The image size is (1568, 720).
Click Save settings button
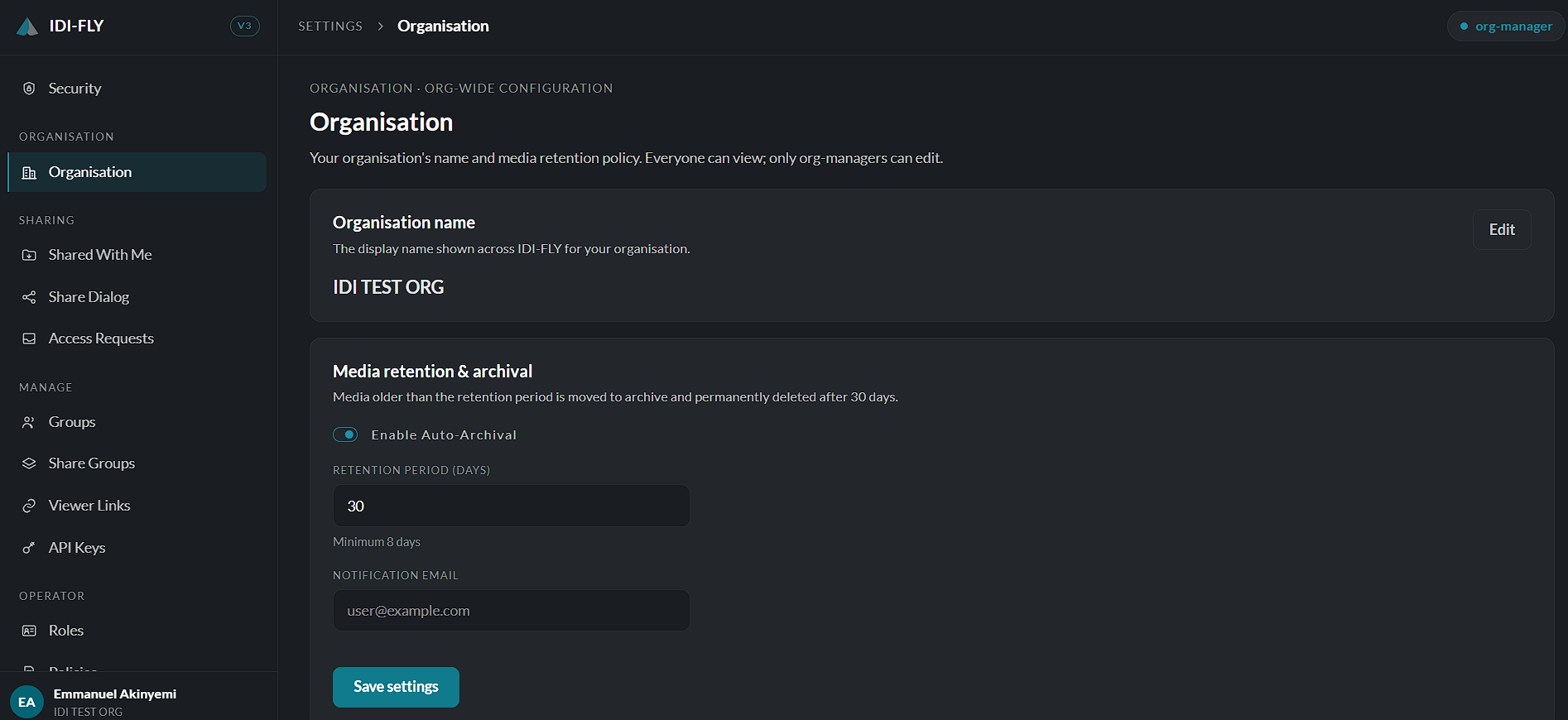click(396, 687)
